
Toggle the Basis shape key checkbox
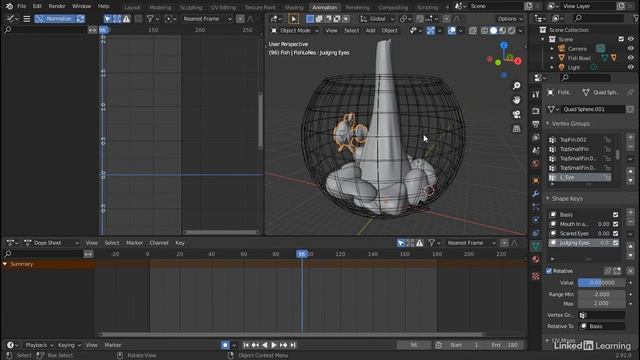point(616,215)
